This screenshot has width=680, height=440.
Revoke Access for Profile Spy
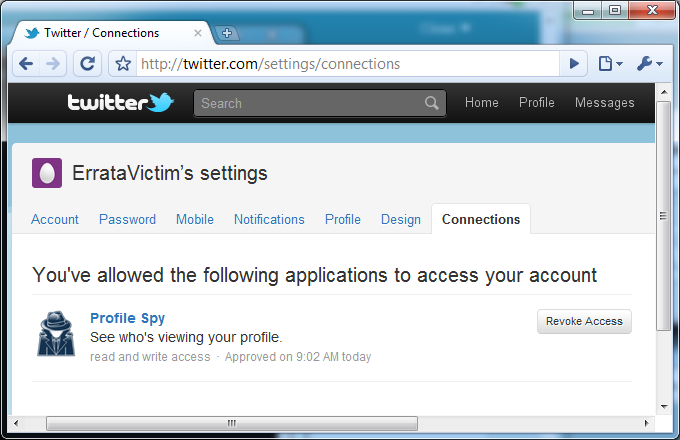tap(584, 321)
